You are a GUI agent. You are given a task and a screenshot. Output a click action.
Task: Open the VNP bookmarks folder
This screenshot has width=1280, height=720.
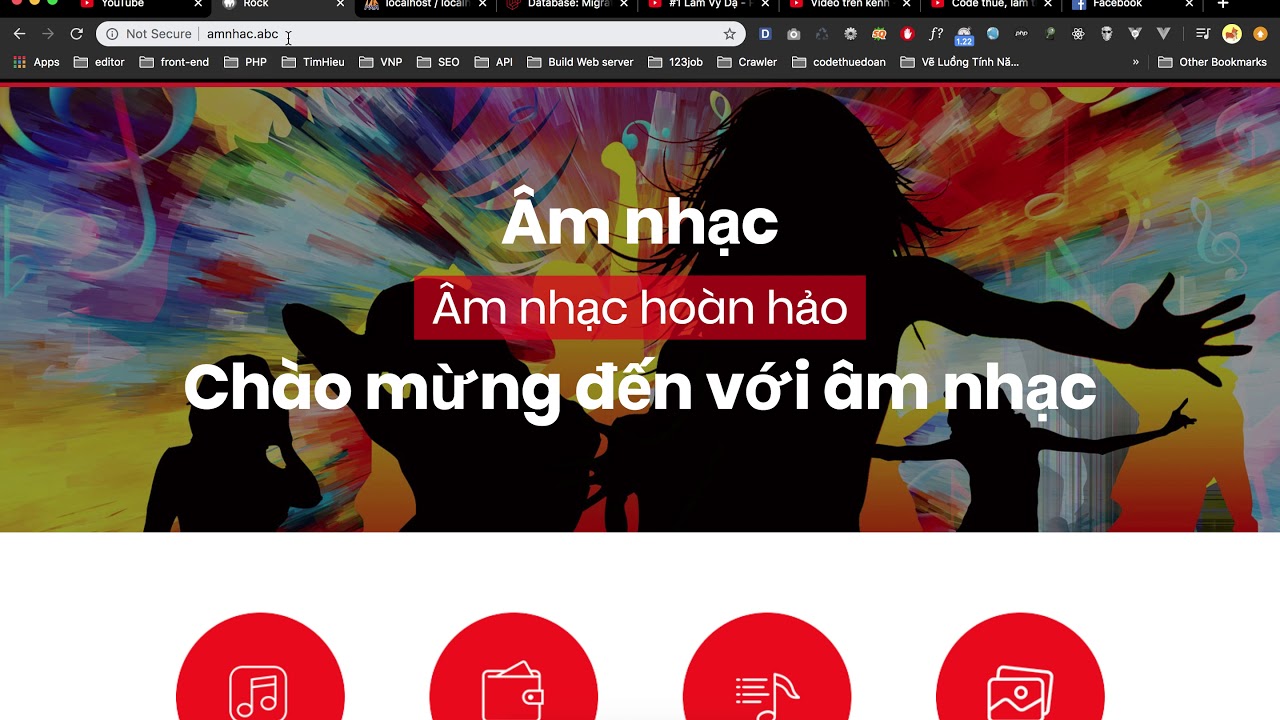click(x=380, y=62)
